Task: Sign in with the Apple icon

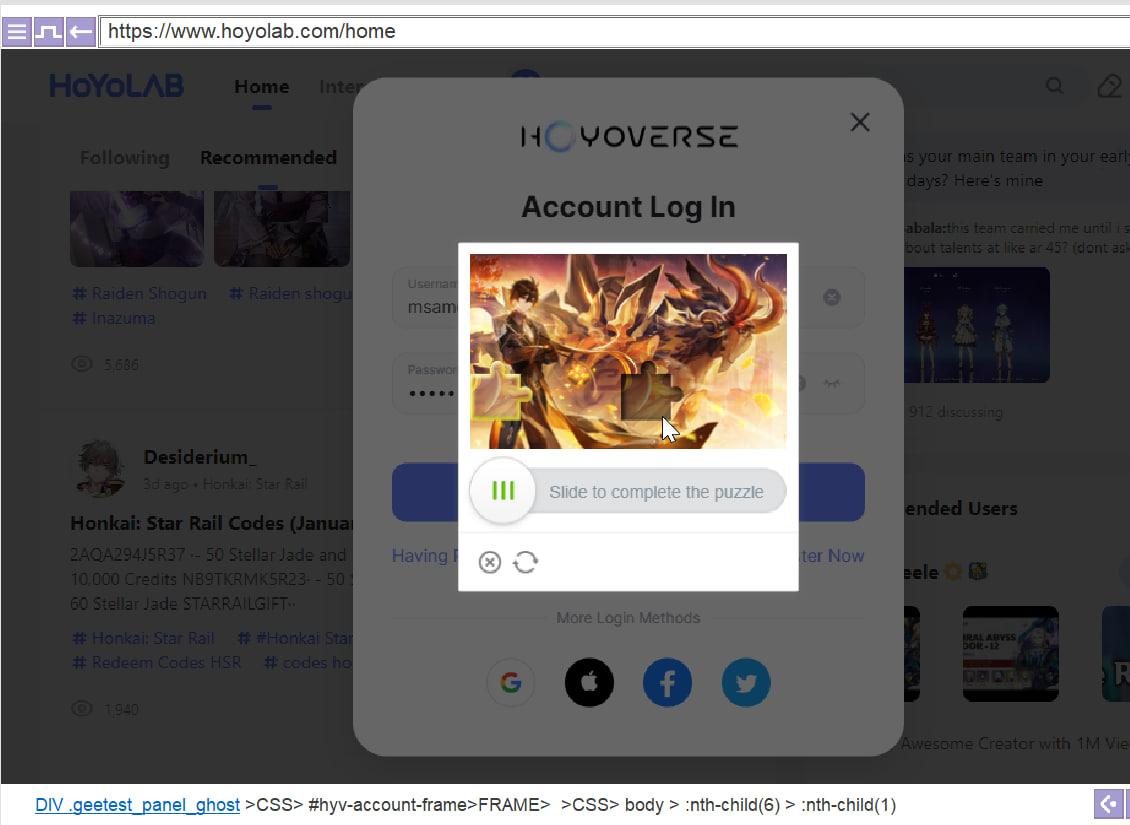Action: pos(589,683)
